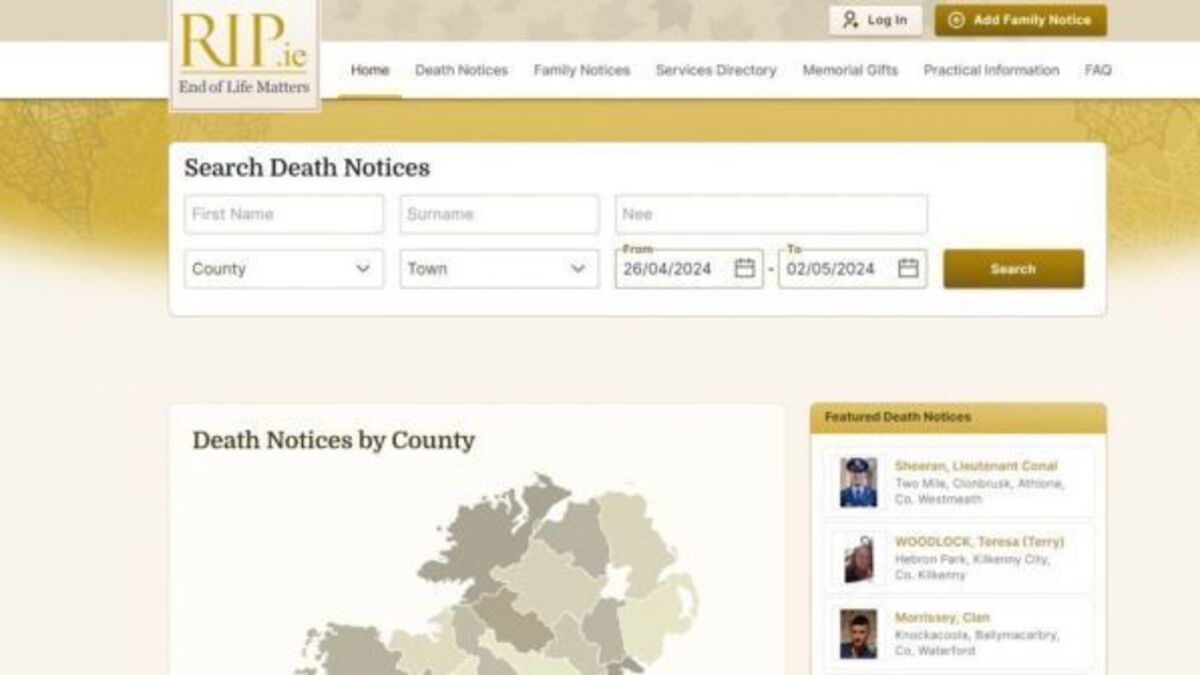The width and height of the screenshot is (1200, 675).
Task: Open the Death Notices menu item
Action: [x=461, y=70]
